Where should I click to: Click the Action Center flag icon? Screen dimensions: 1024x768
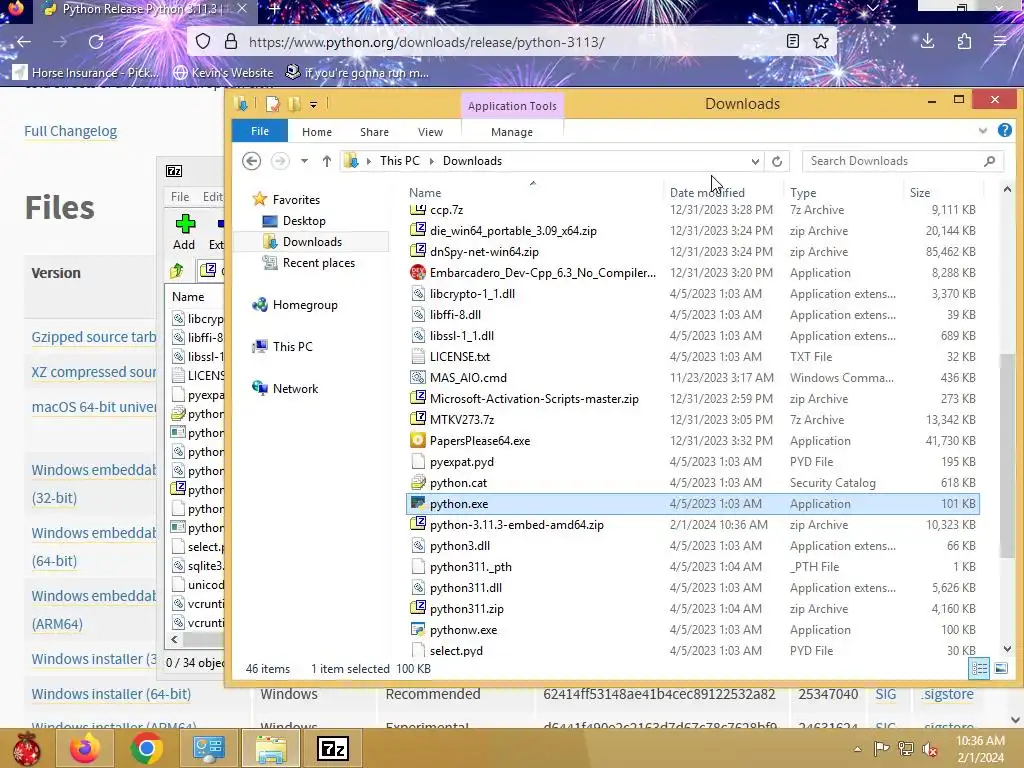click(881, 748)
